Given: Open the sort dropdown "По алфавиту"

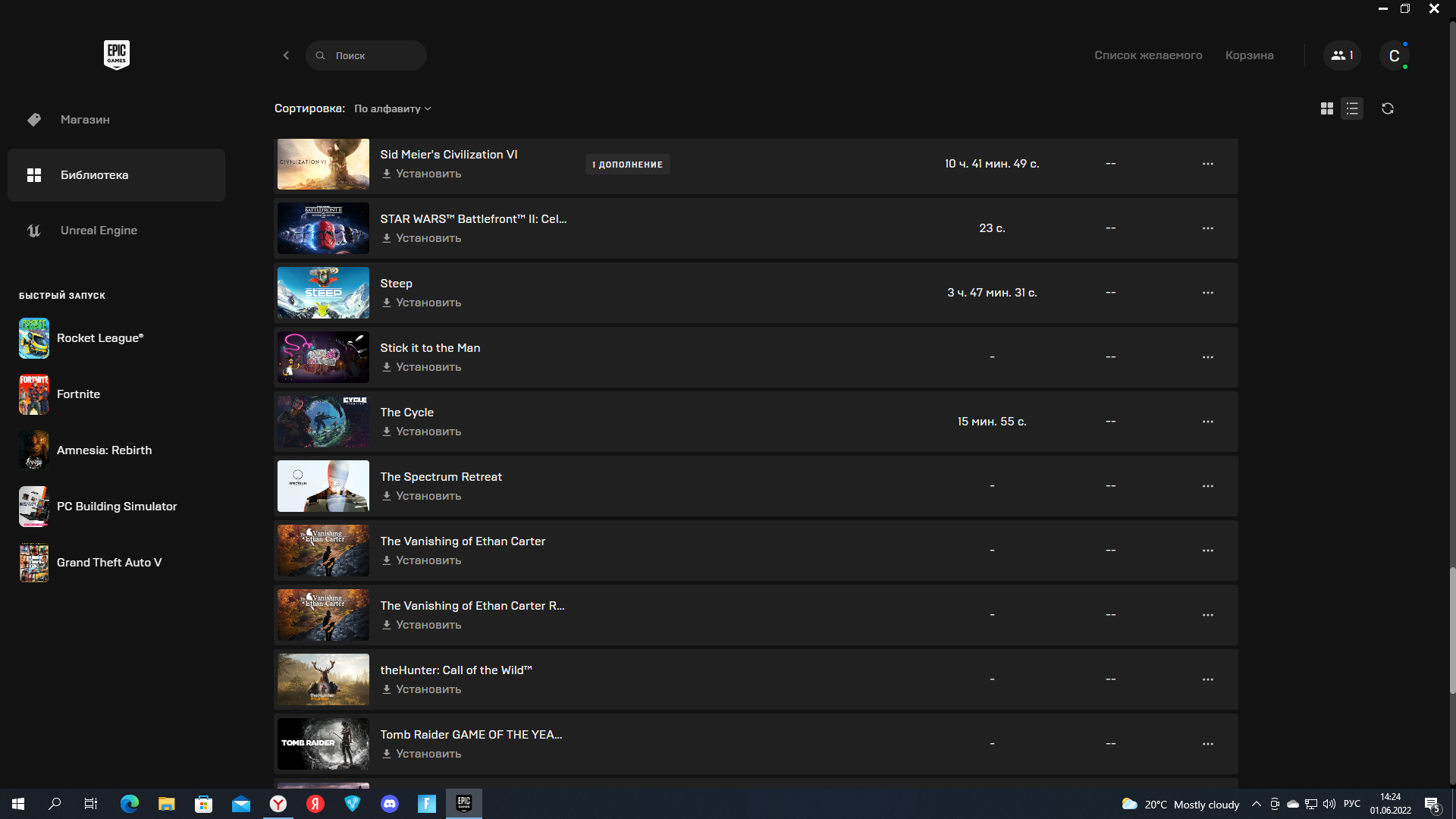Looking at the screenshot, I should tap(392, 108).
